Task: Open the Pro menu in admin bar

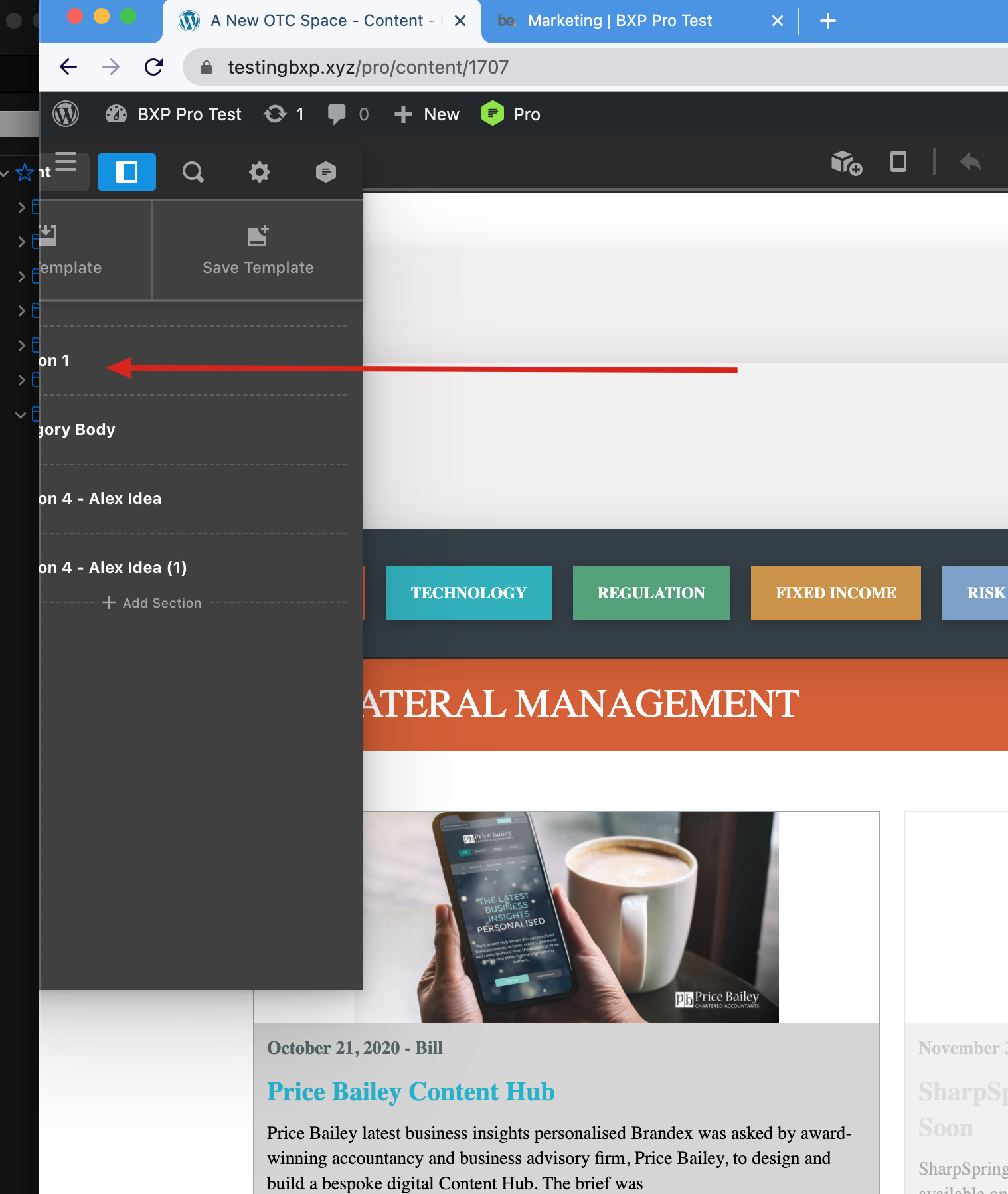Action: (x=511, y=114)
